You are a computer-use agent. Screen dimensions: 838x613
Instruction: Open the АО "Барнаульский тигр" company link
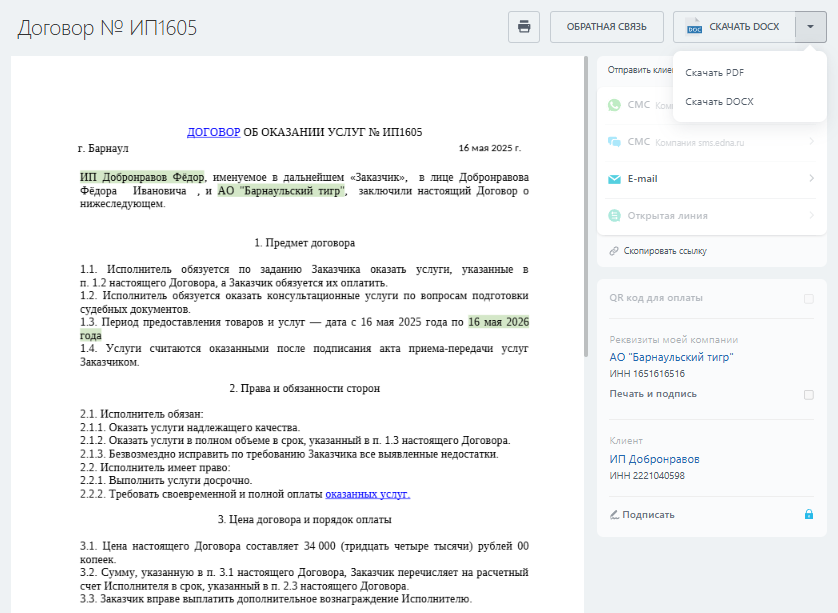coord(671,357)
